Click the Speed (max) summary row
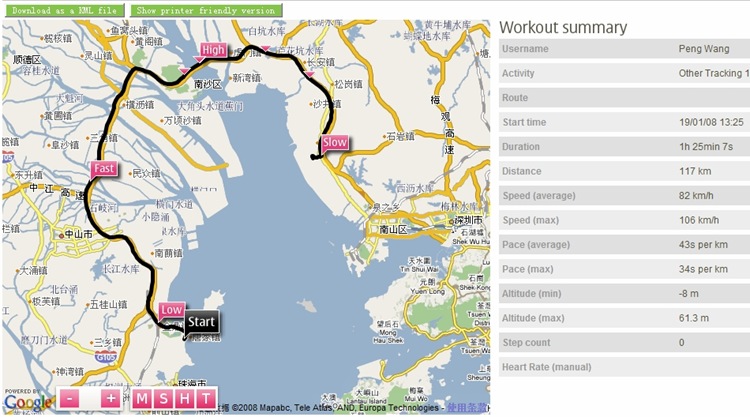This screenshot has height=417, width=750. (x=624, y=220)
